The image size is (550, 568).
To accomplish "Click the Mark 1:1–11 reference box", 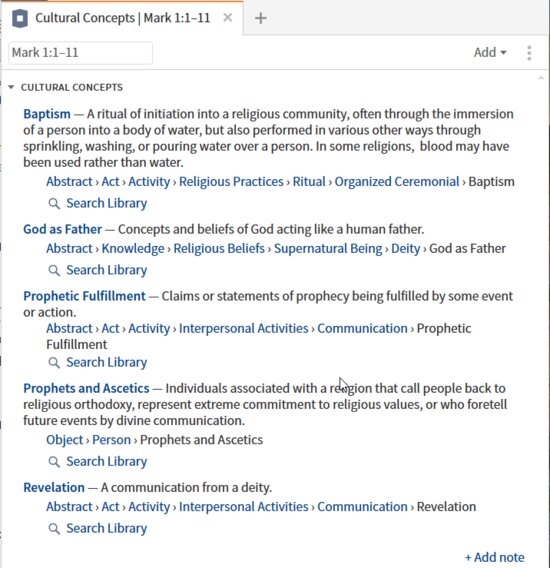I will tap(80, 53).
